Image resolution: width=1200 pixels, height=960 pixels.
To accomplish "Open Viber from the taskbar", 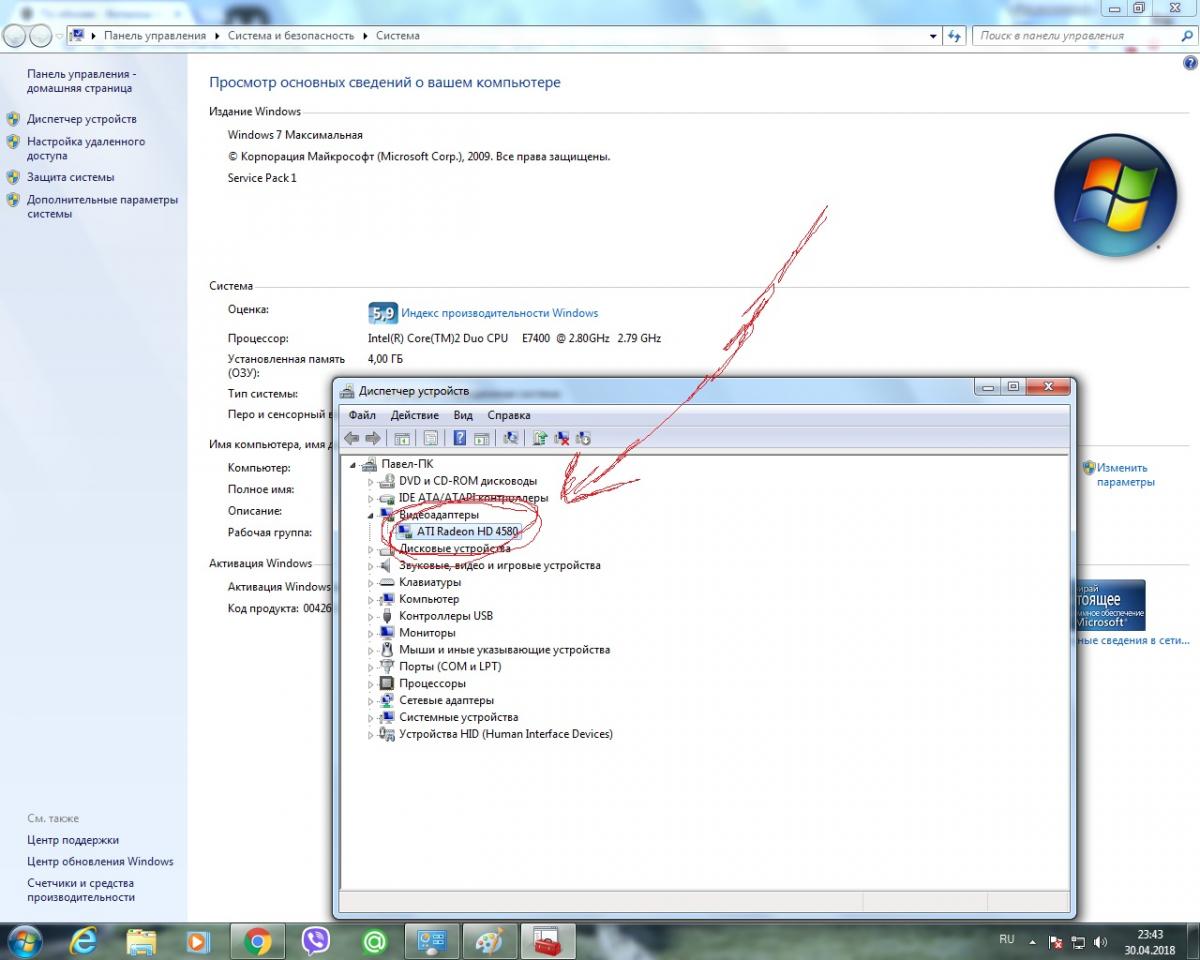I will pyautogui.click(x=316, y=941).
